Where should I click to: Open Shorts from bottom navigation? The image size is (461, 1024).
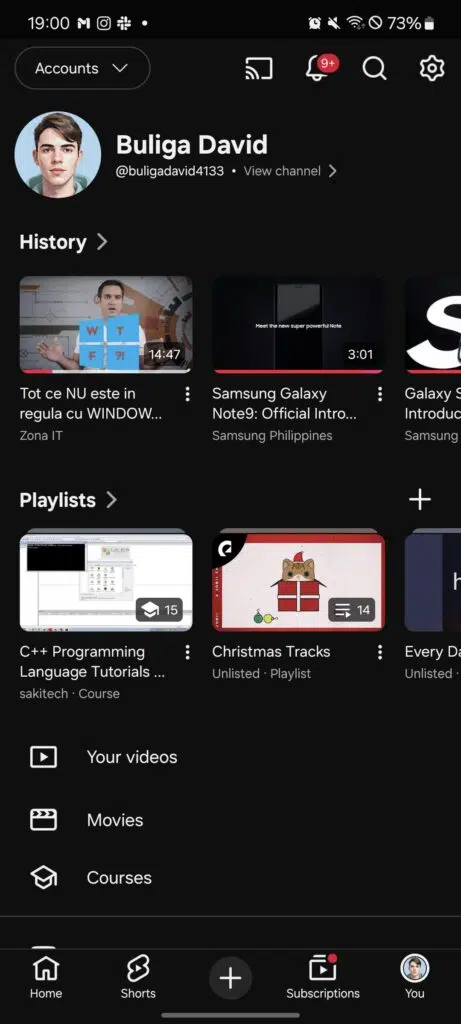(138, 976)
